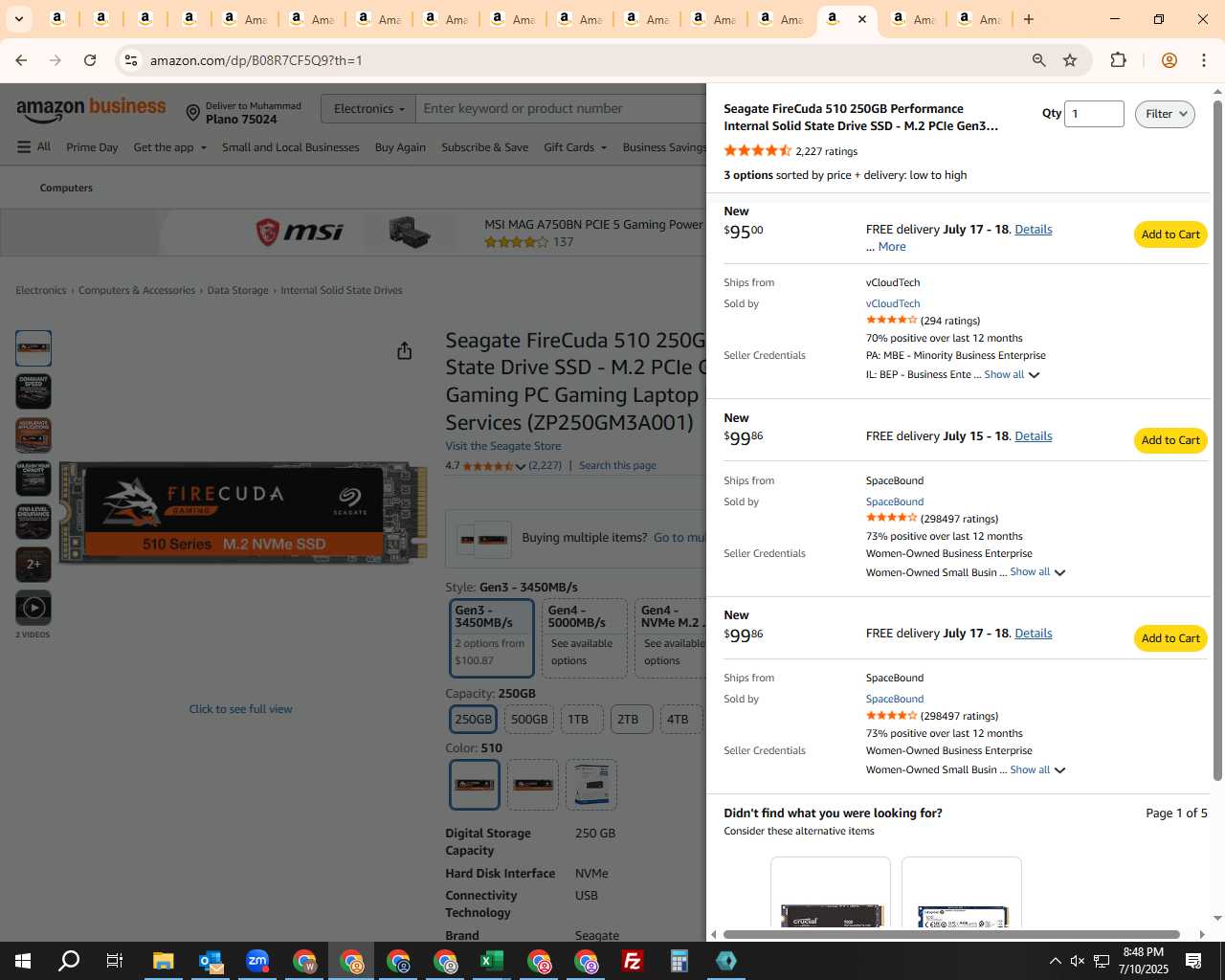Select the Dominant Speed thumbnail
Image resolution: width=1225 pixels, height=980 pixels.
click(33, 391)
